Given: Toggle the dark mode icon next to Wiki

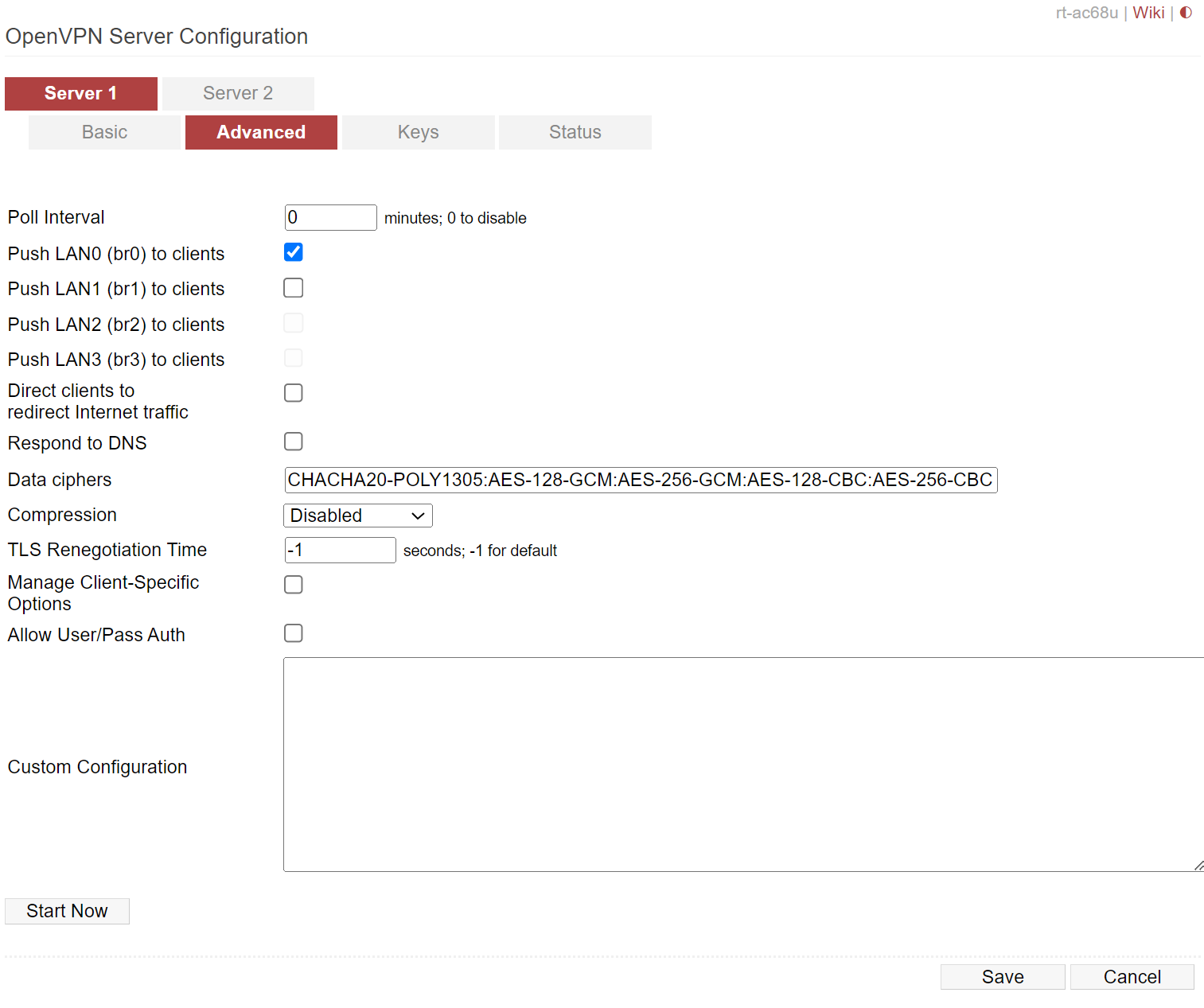Looking at the screenshot, I should tap(1186, 13).
